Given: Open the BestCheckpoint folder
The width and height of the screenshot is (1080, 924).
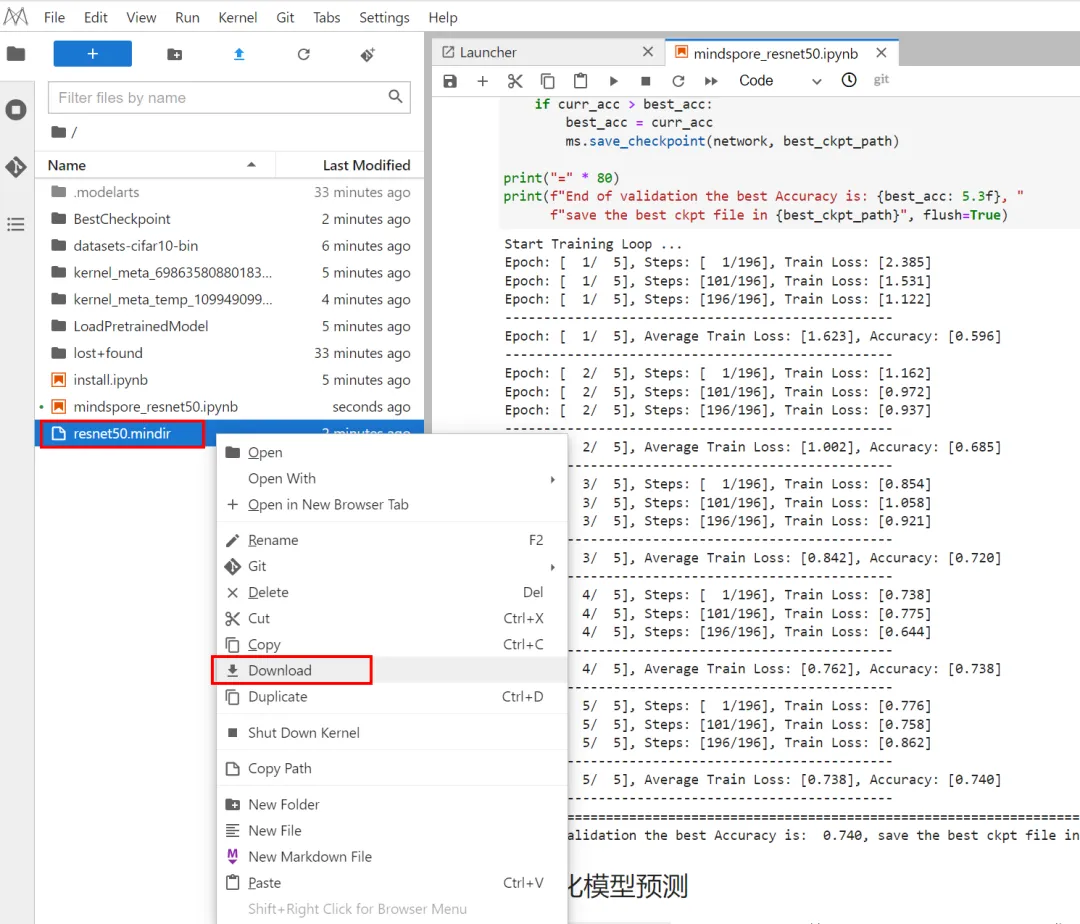Looking at the screenshot, I should pyautogui.click(x=122, y=219).
